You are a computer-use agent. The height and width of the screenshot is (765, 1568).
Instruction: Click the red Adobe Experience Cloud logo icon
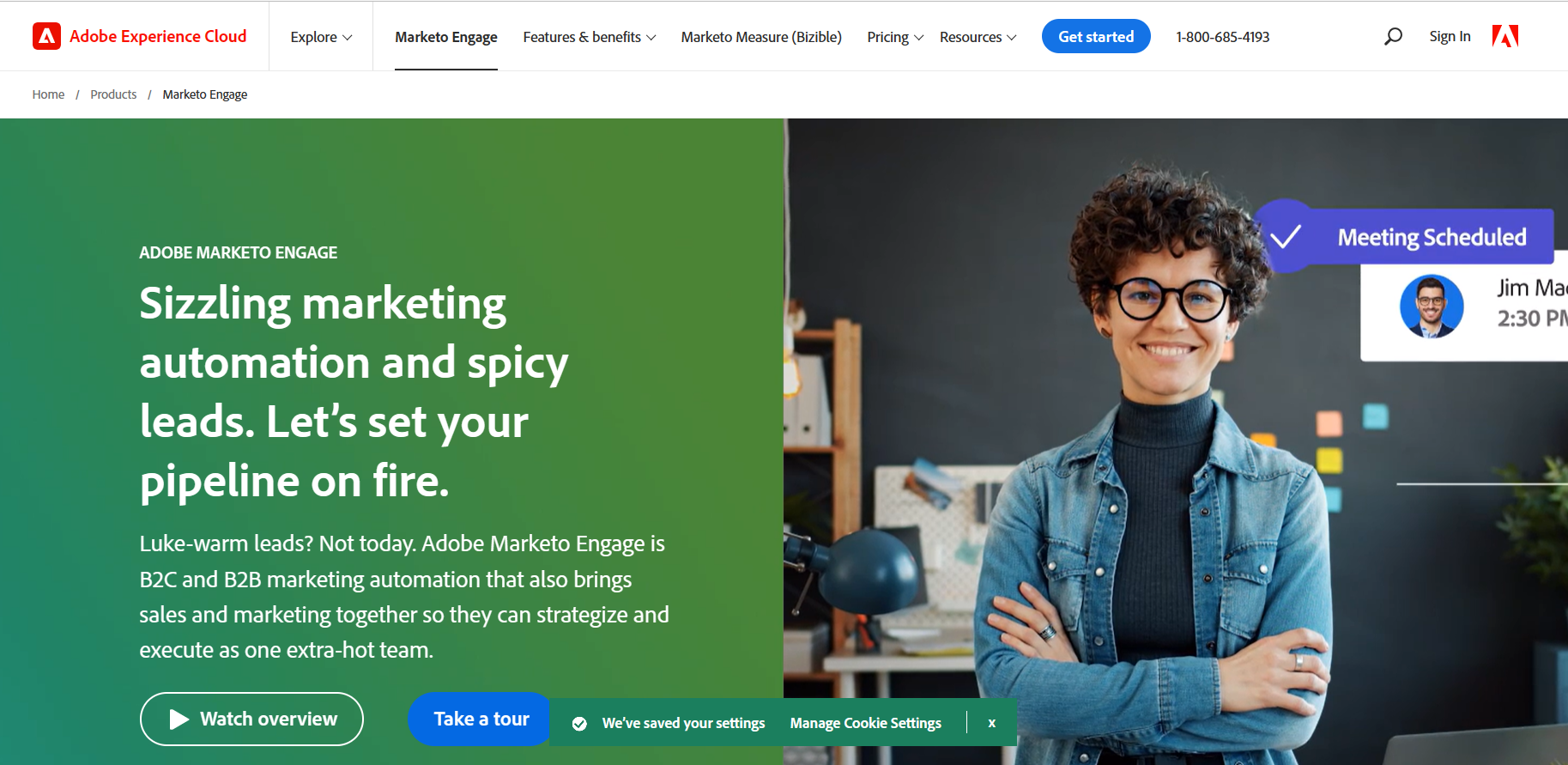[46, 36]
